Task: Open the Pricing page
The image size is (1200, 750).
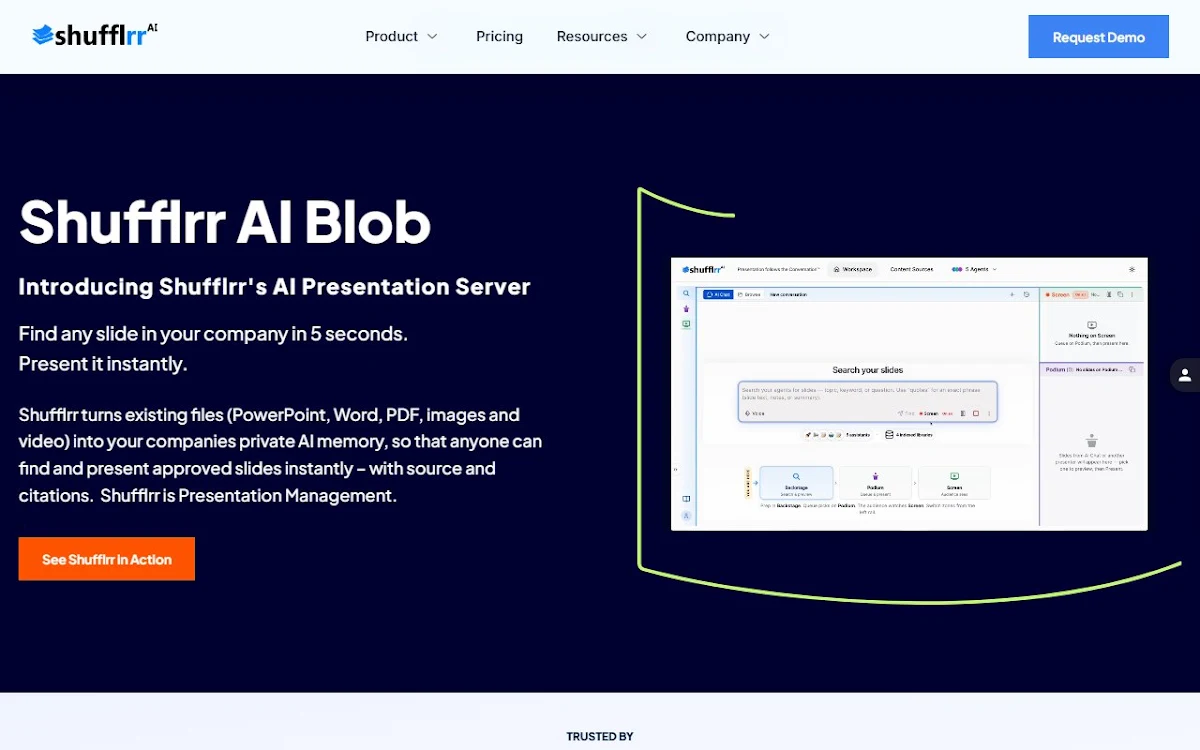Action: 499,36
